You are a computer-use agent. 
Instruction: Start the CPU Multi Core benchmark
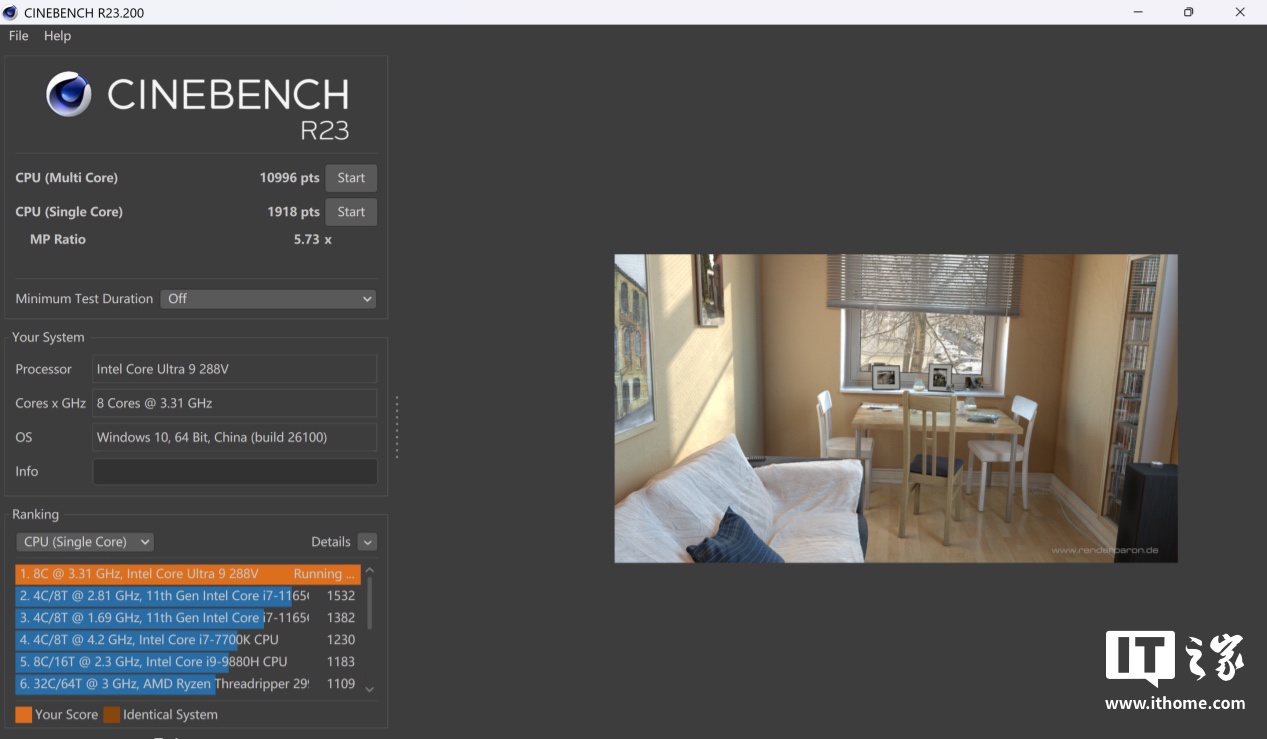351,178
